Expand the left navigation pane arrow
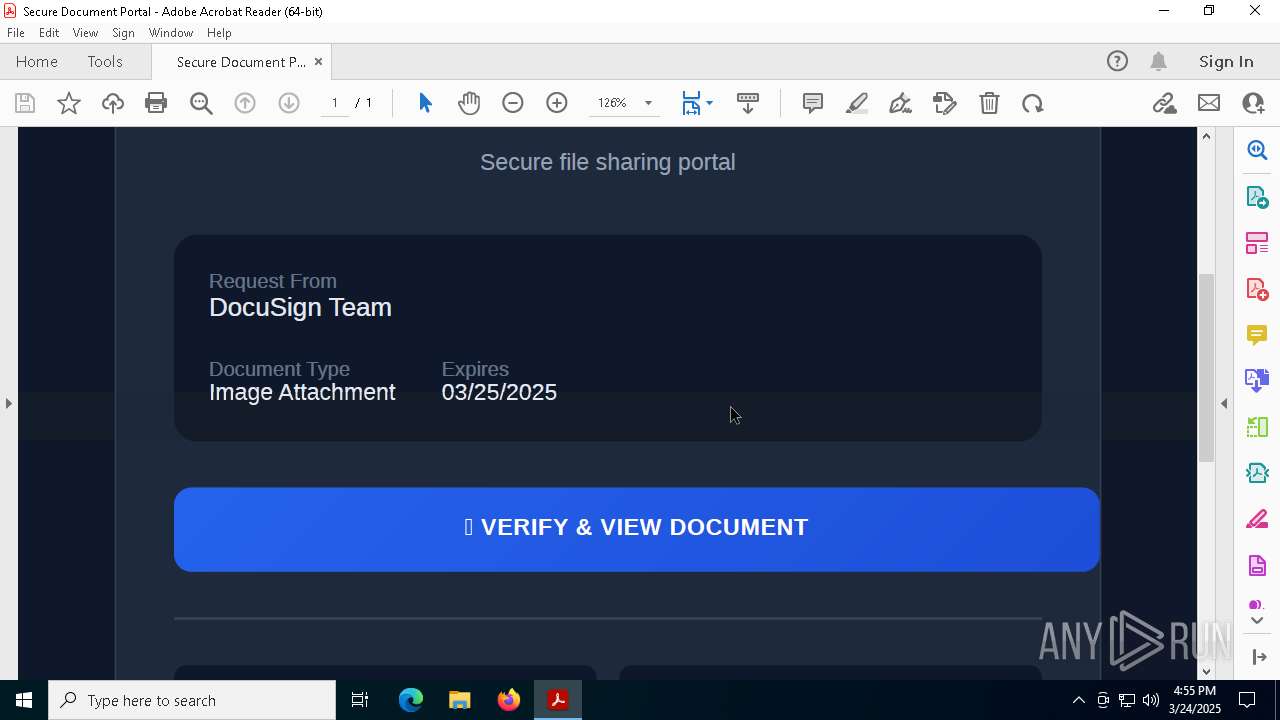This screenshot has height=720, width=1280. 8,403
